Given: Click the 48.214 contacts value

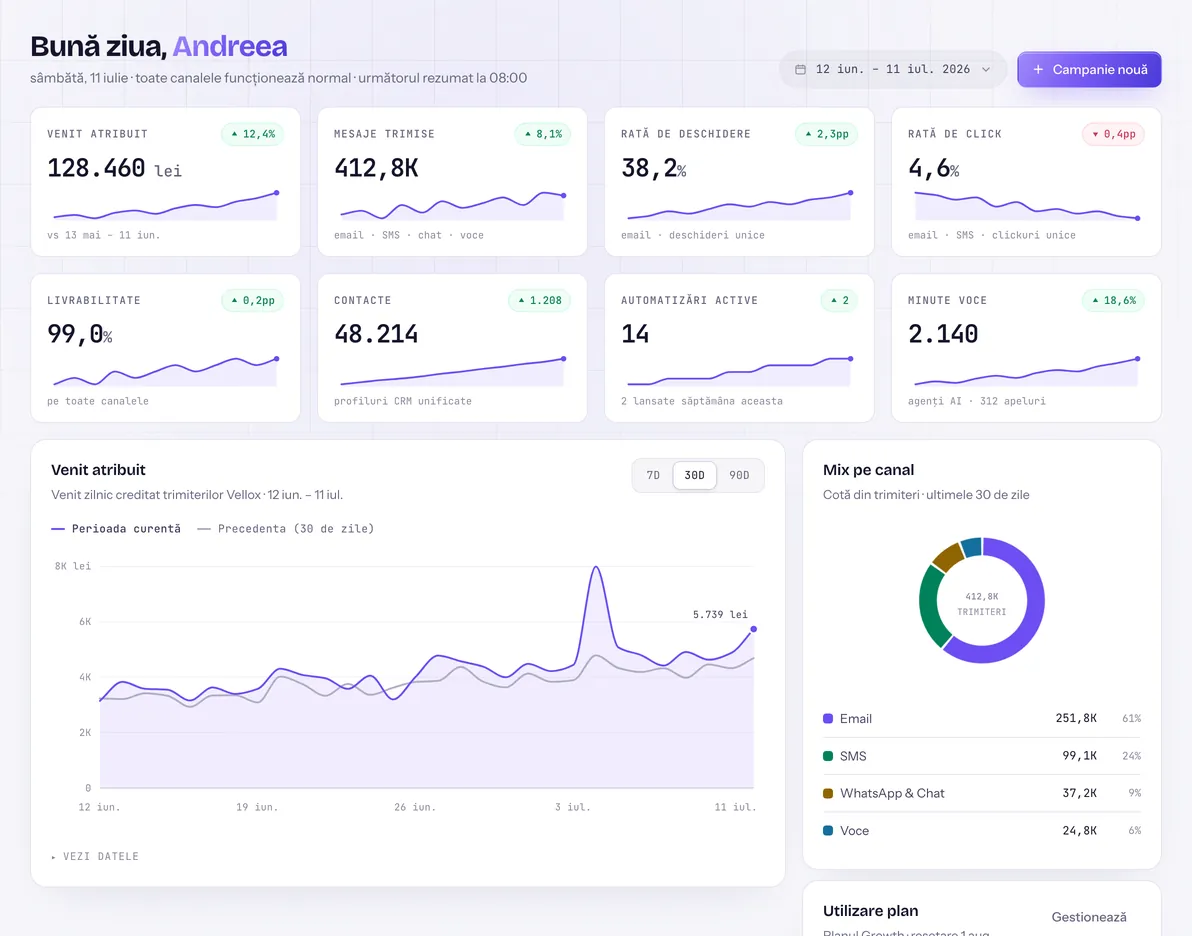Looking at the screenshot, I should tap(376, 334).
